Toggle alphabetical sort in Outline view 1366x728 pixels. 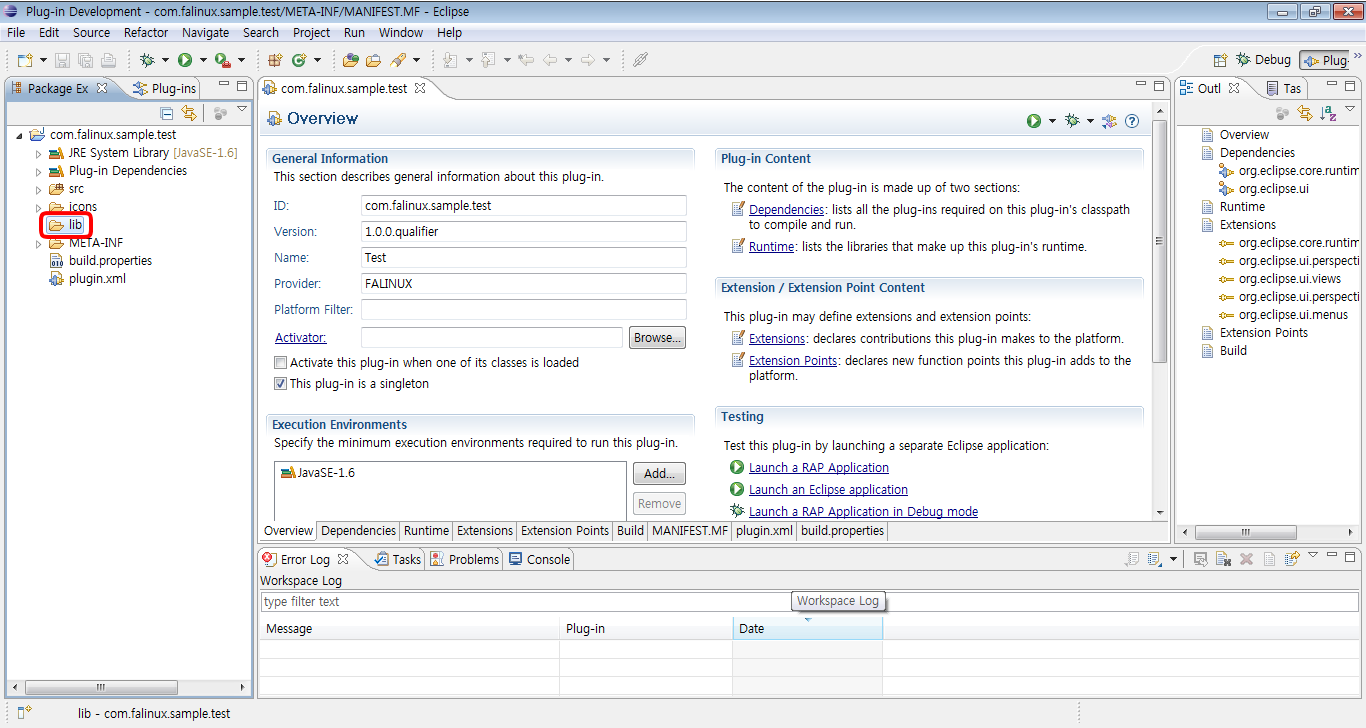tap(1329, 113)
